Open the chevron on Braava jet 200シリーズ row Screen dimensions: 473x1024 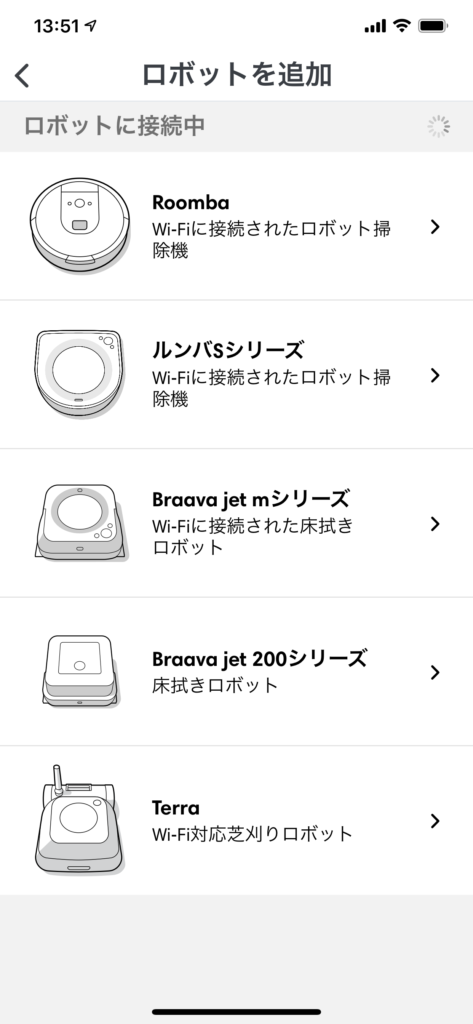(435, 672)
